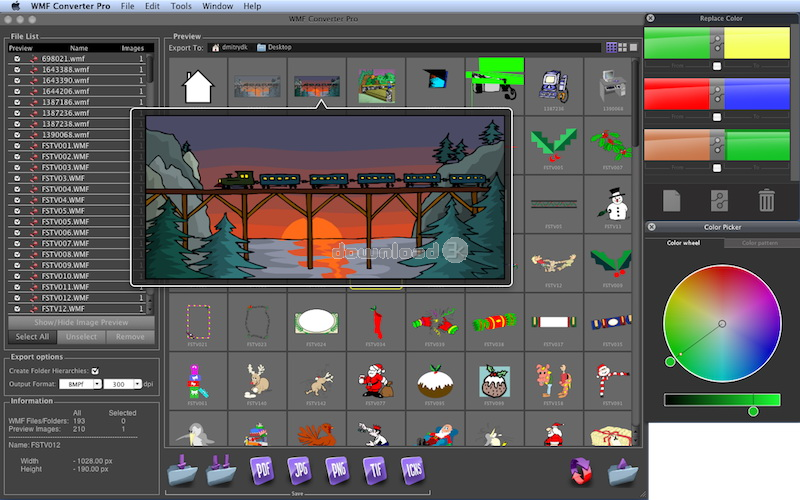Enable the green-to-yellow color replacement checkbox

point(717,66)
